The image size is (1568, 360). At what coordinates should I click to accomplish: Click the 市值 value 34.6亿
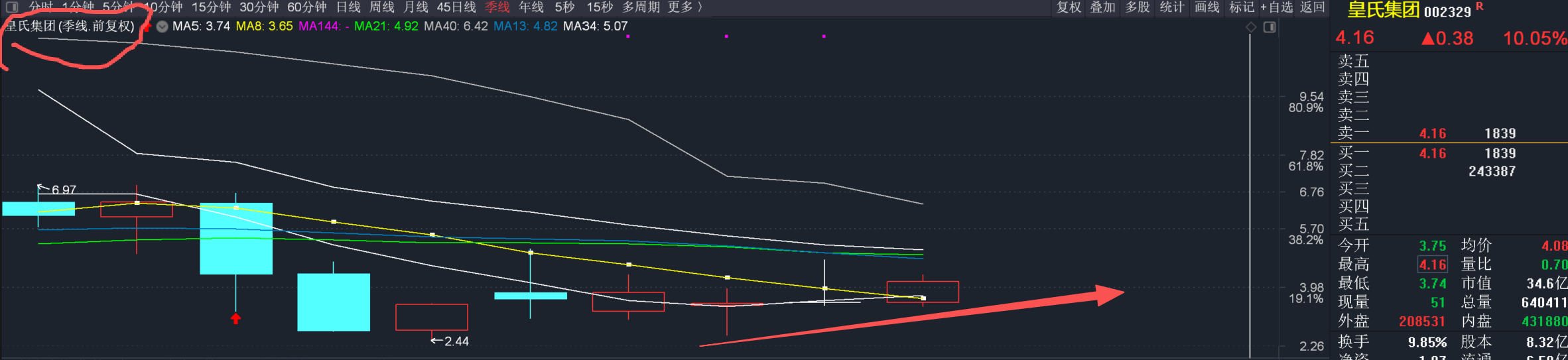tap(1547, 284)
